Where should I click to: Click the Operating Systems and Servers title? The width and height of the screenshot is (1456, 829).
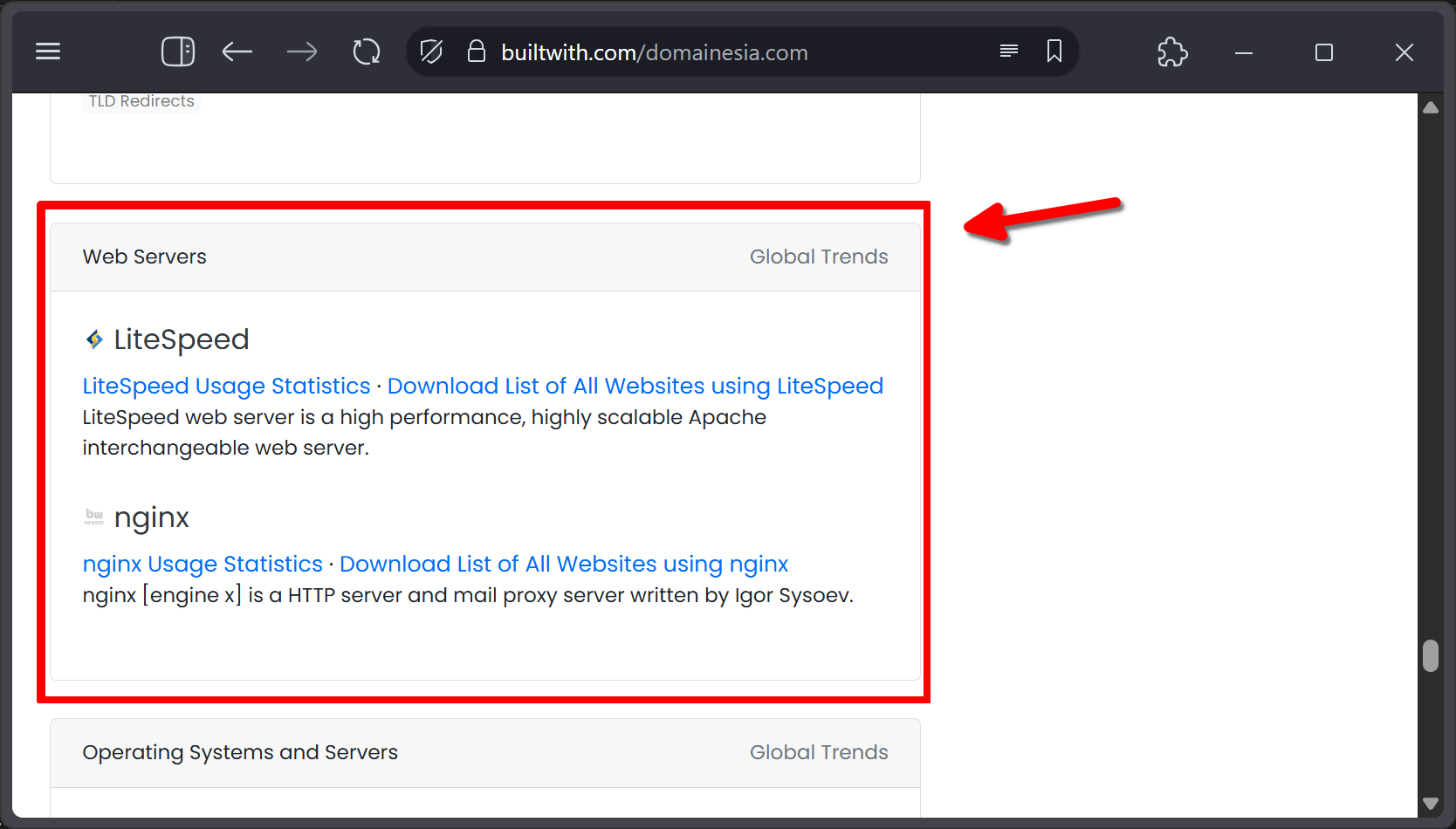(x=240, y=752)
